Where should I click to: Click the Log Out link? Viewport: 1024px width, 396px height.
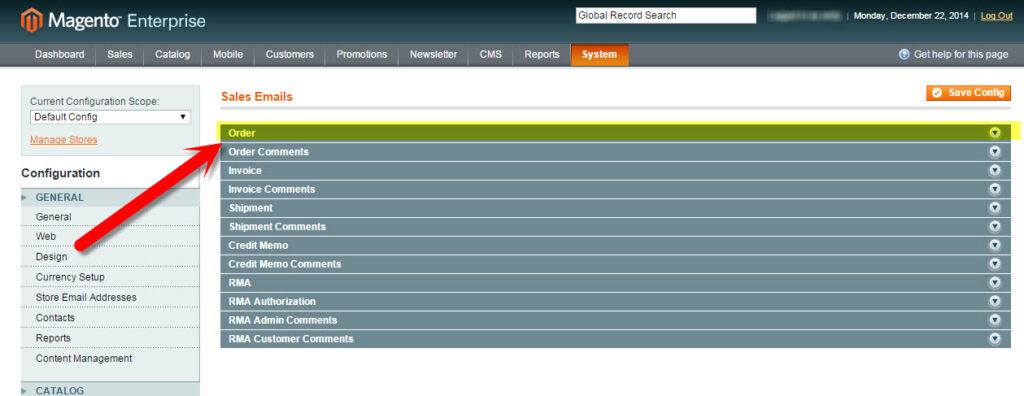pos(997,16)
